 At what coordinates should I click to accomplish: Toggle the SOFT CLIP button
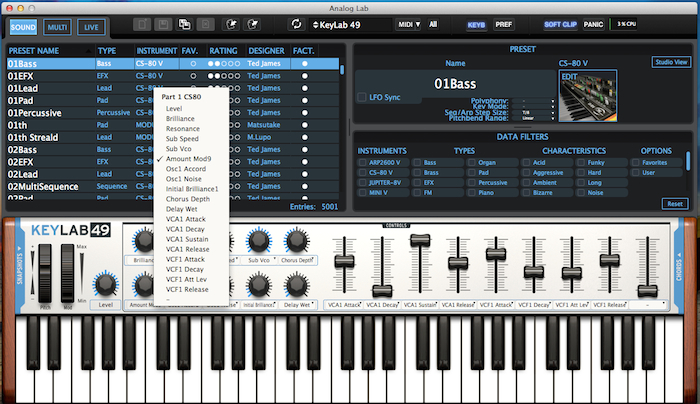tap(561, 25)
